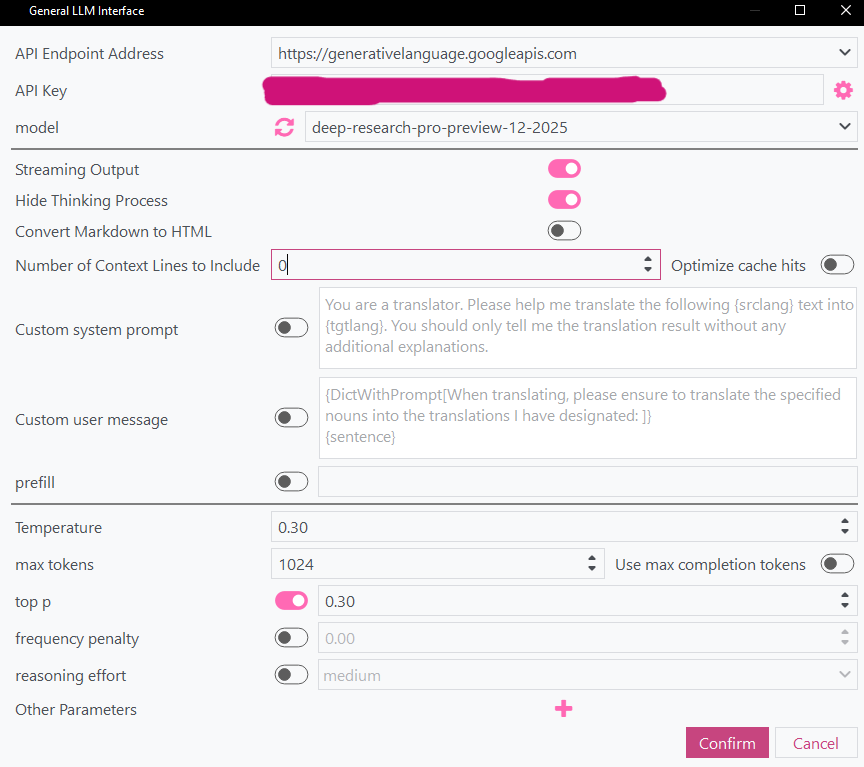
Task: Increase Temperature value arrow
Action: click(x=845, y=521)
